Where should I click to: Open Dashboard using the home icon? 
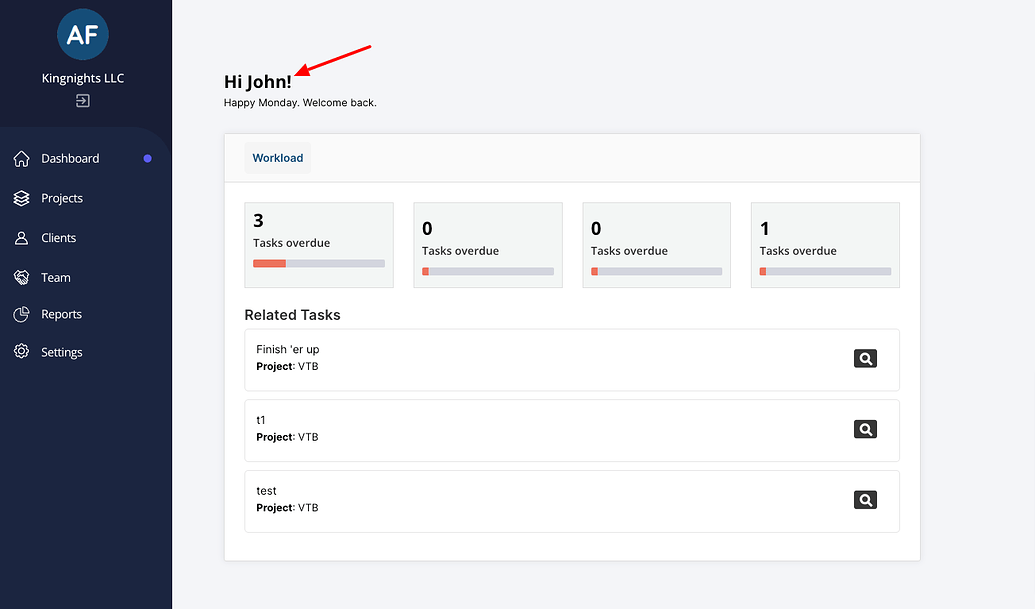(x=21, y=158)
